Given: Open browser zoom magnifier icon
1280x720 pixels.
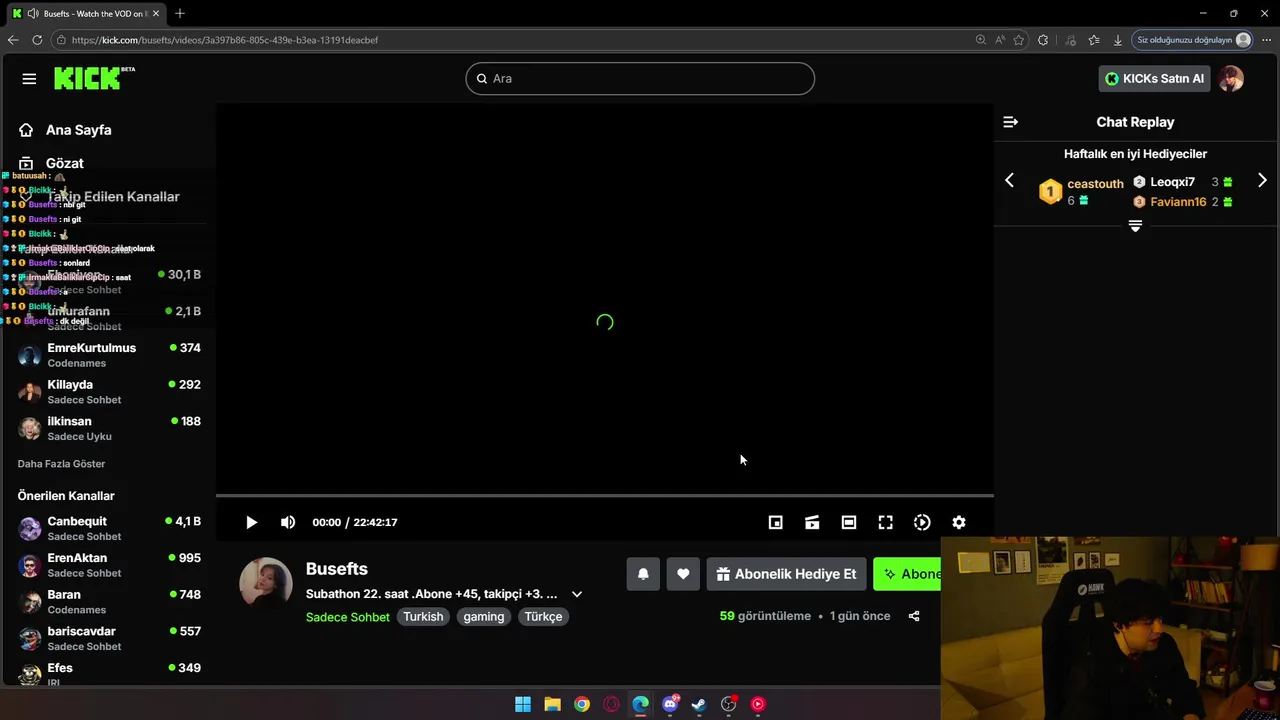Looking at the screenshot, I should [x=980, y=40].
